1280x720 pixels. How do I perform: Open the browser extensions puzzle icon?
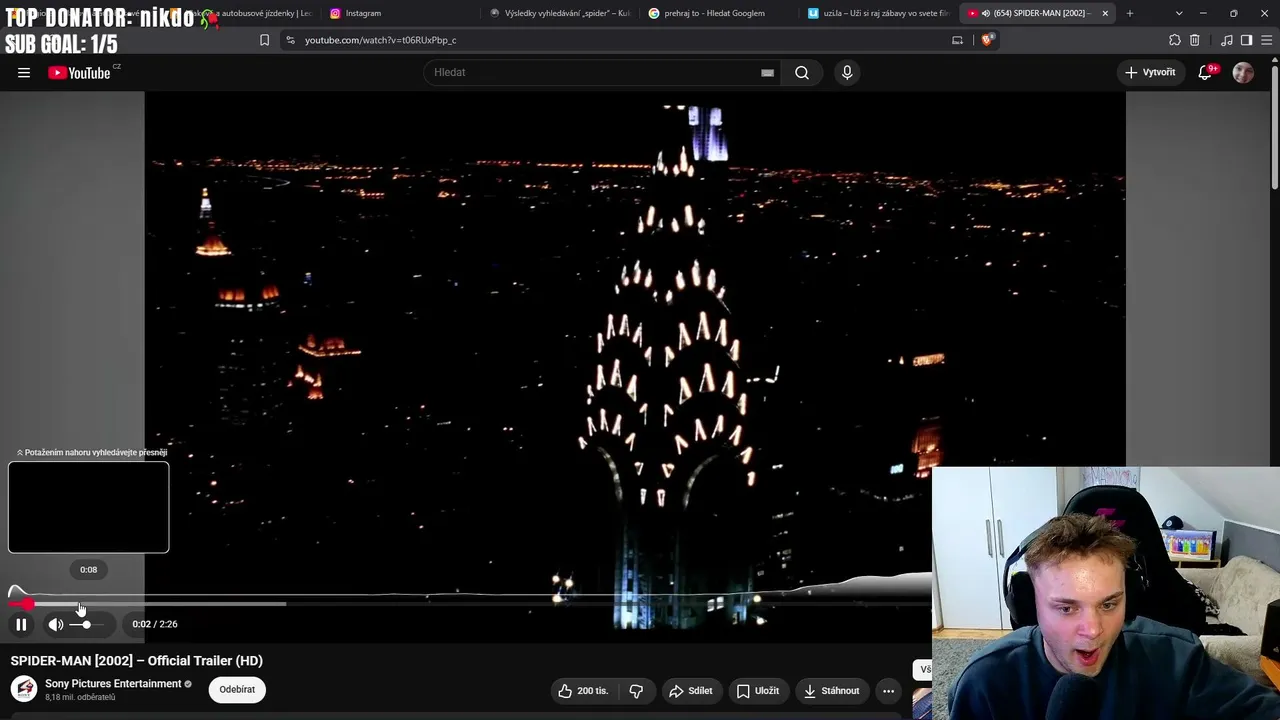tap(1175, 40)
